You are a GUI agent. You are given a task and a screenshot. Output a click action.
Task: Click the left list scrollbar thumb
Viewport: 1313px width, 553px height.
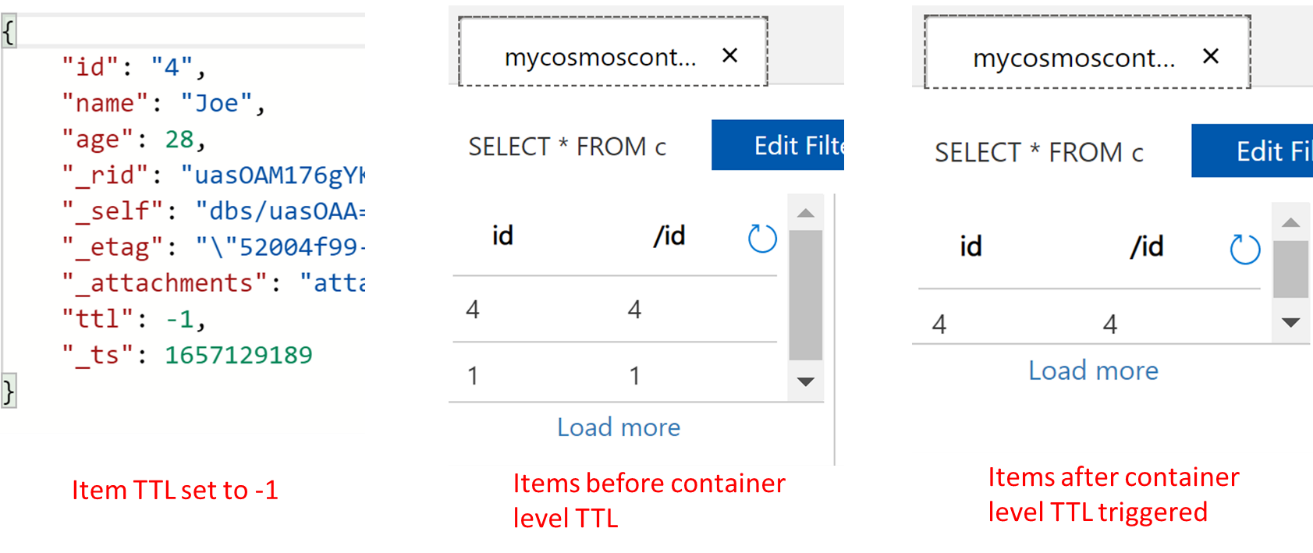[x=805, y=295]
